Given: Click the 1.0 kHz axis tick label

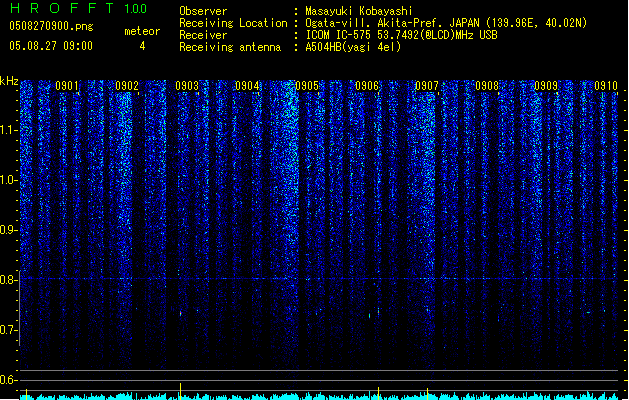Looking at the screenshot, I should [x=9, y=180].
